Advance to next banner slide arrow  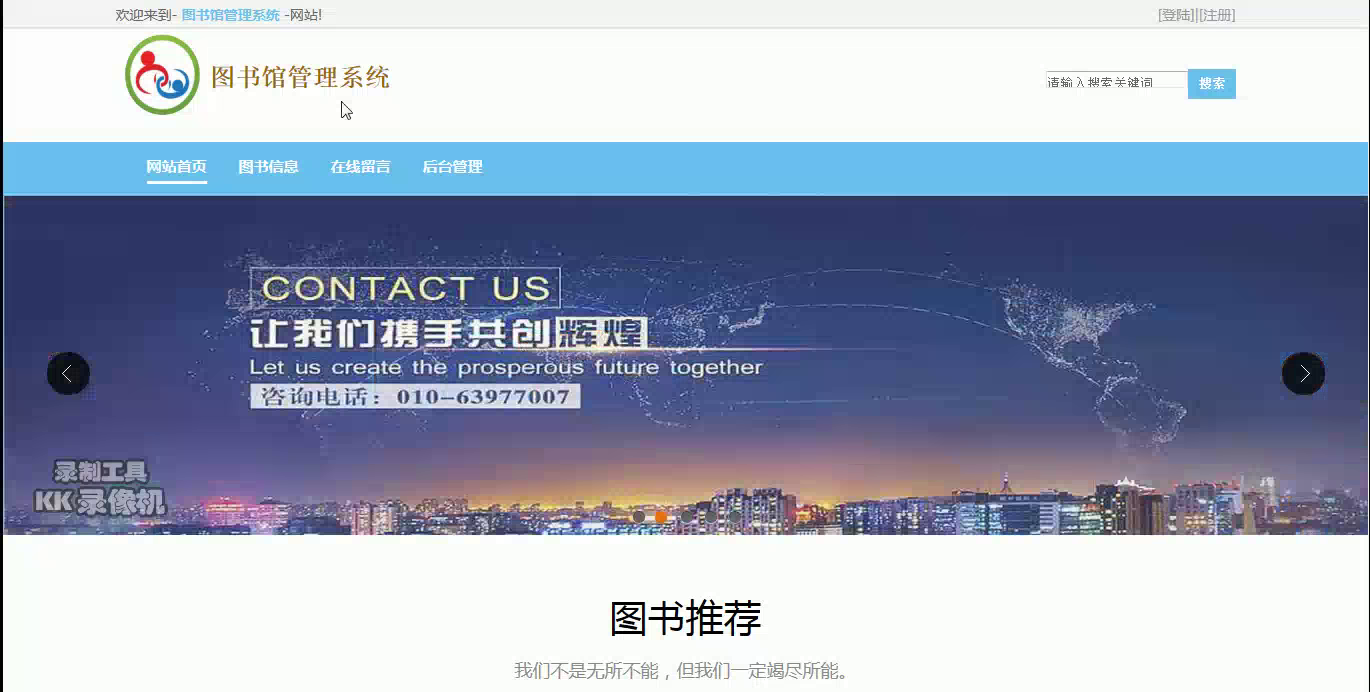[1303, 373]
